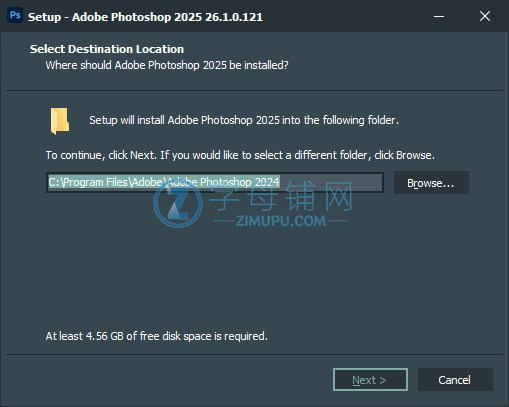Image resolution: width=509 pixels, height=407 pixels.
Task: Click the 'Select Destination Location' heading
Action: (x=107, y=49)
